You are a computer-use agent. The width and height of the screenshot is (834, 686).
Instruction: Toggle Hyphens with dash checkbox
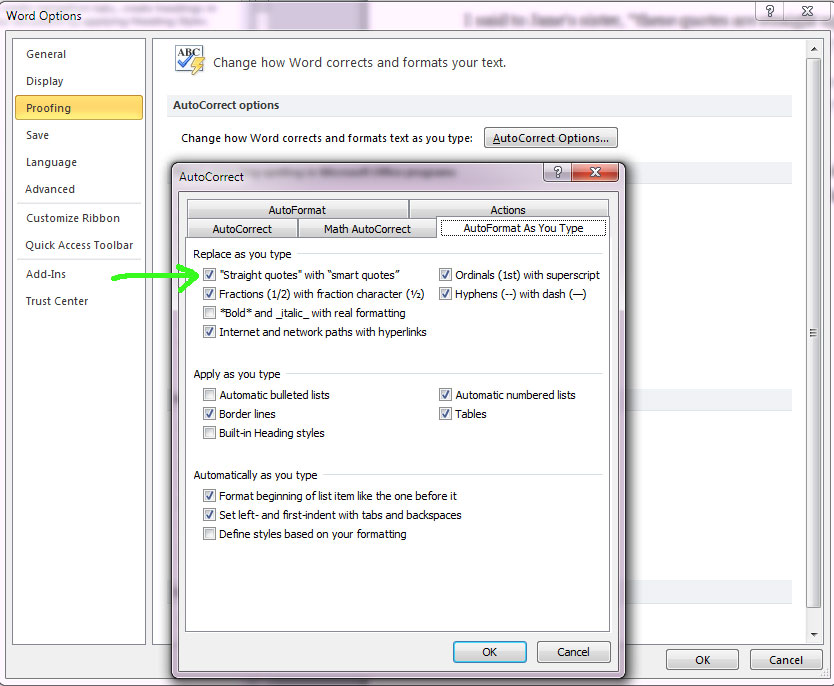(445, 294)
